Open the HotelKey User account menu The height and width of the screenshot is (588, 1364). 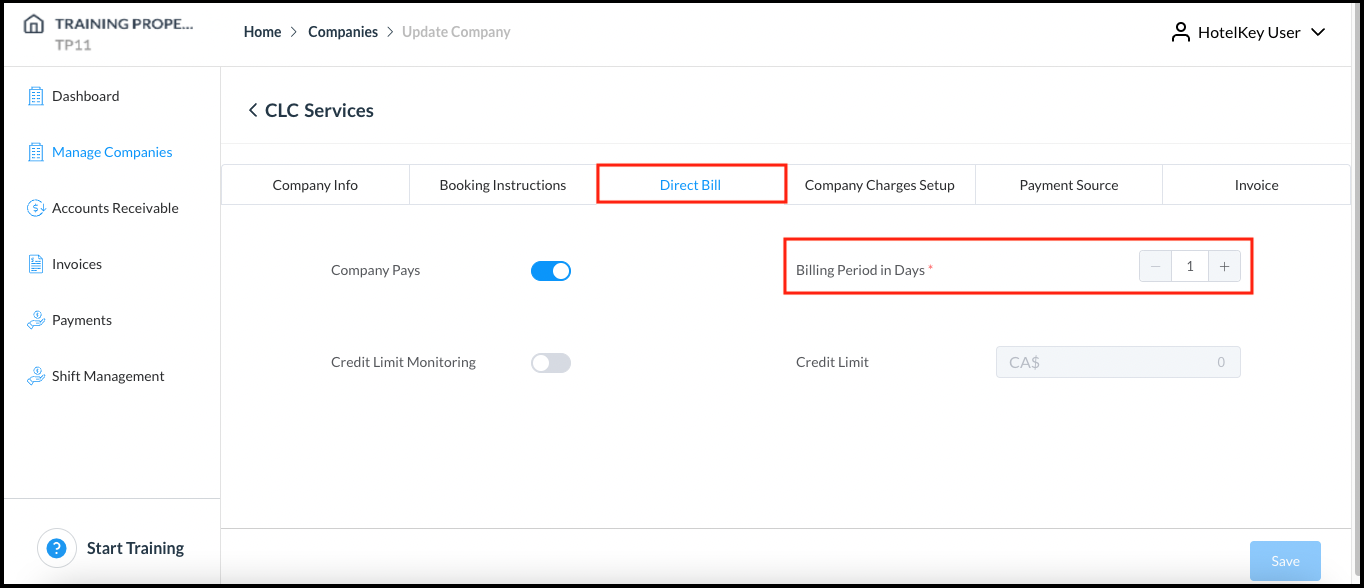point(1248,31)
